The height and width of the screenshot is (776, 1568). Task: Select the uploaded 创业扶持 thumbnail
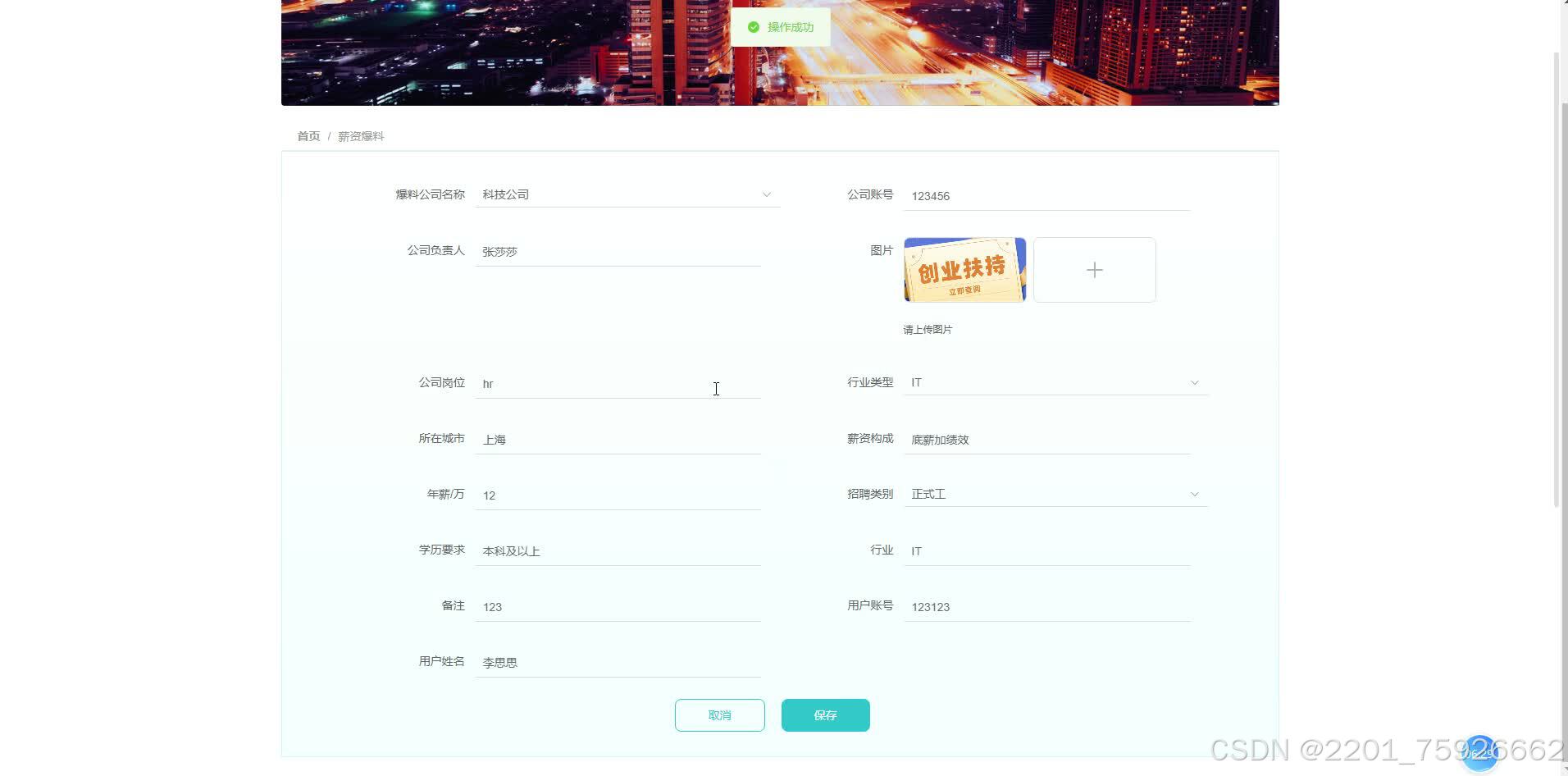pos(965,270)
